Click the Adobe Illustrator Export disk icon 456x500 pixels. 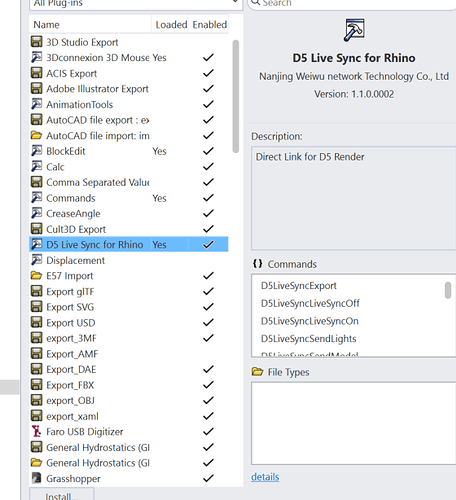pyautogui.click(x=37, y=89)
